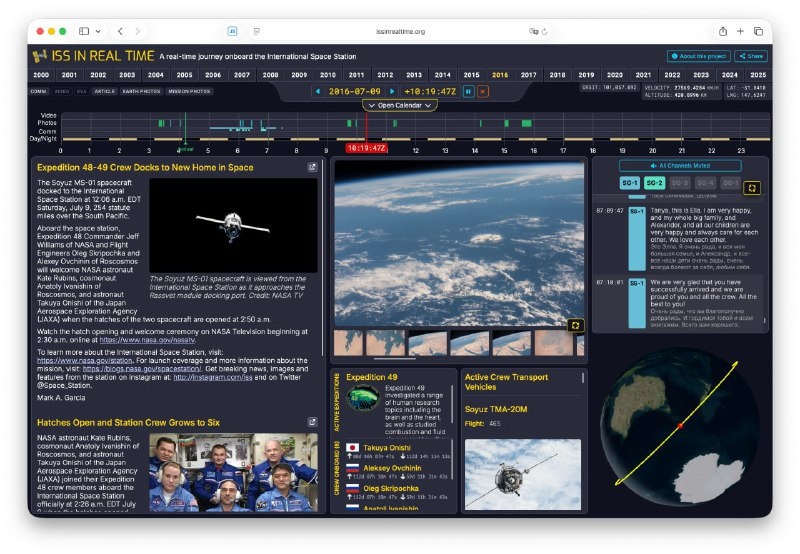The image size is (800, 554).
Task: Toggle the MISSION PHOTOS filter
Action: pos(189,91)
